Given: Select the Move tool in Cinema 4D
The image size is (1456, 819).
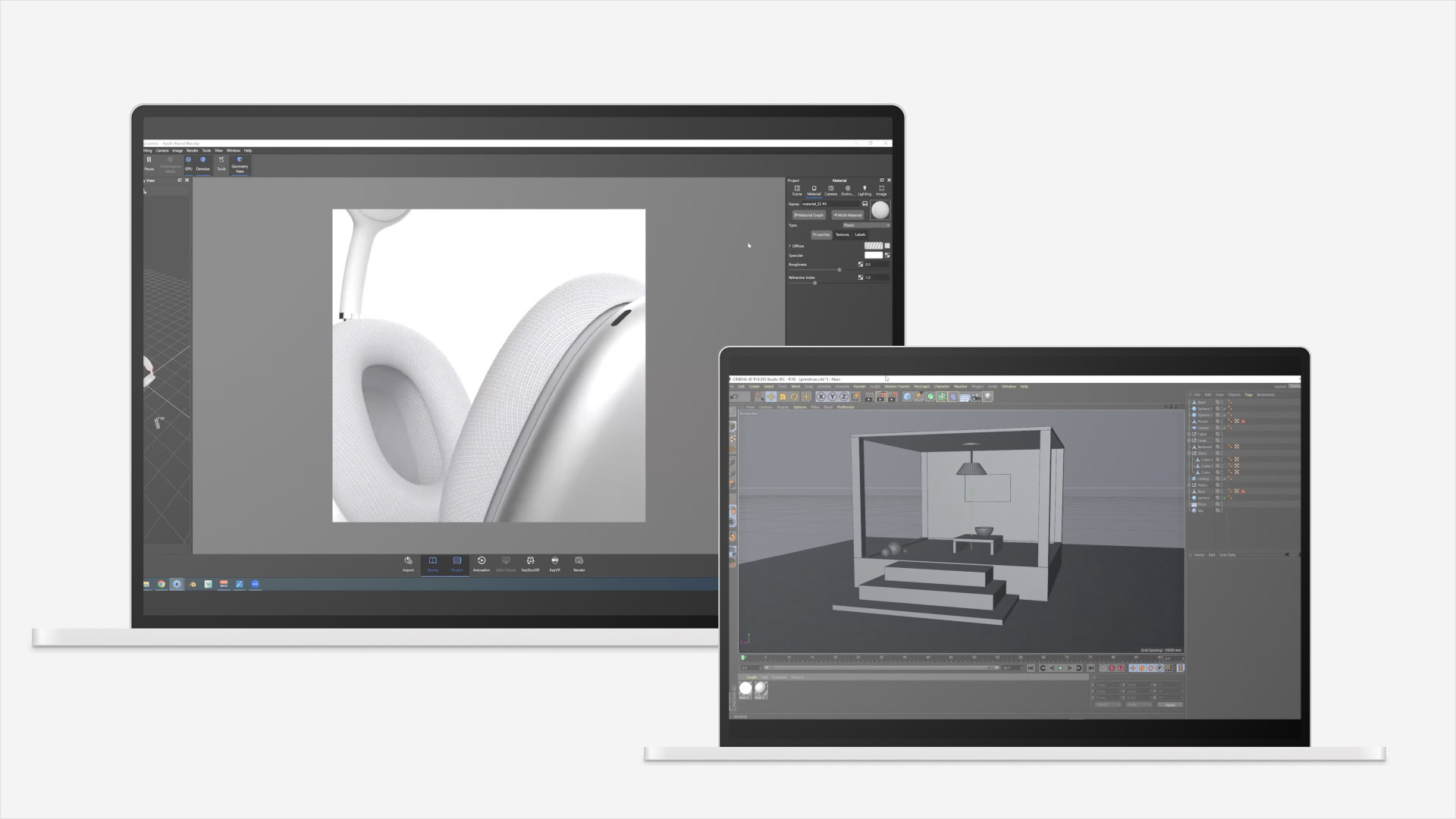Looking at the screenshot, I should point(771,397).
